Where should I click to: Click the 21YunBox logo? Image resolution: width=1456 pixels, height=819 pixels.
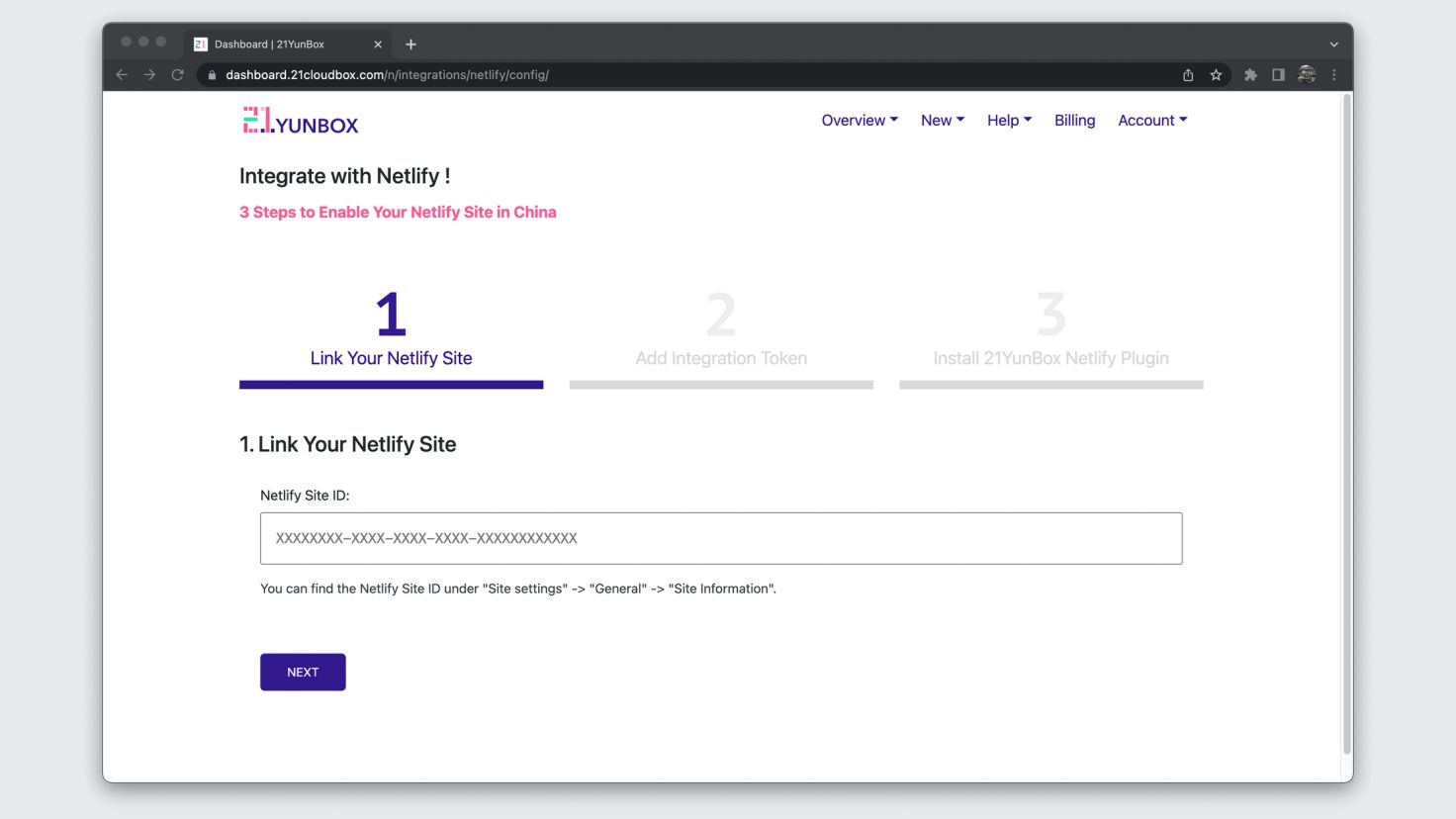tap(301, 121)
